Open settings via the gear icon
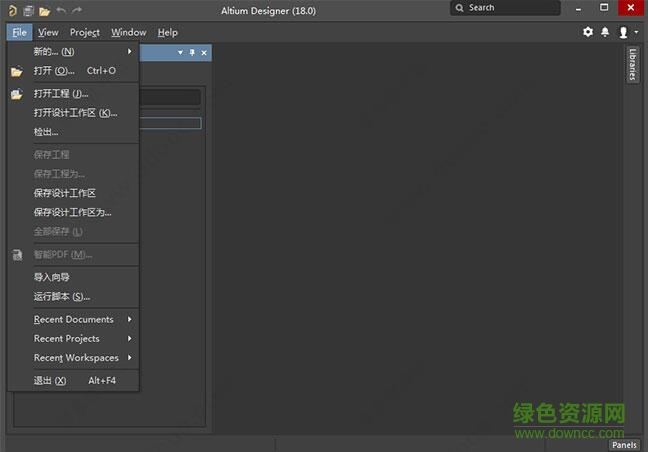The width and height of the screenshot is (648, 452). click(588, 32)
